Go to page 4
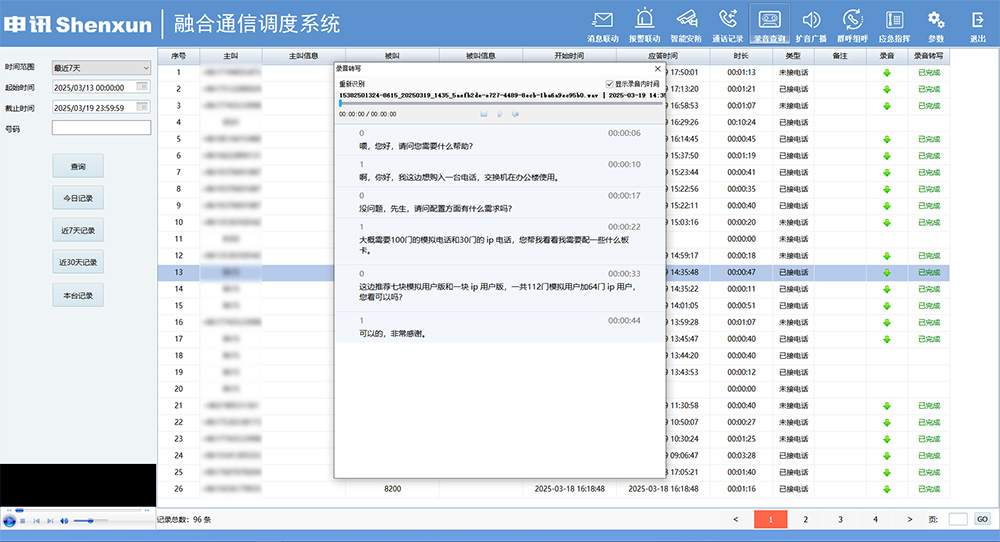 (x=875, y=519)
